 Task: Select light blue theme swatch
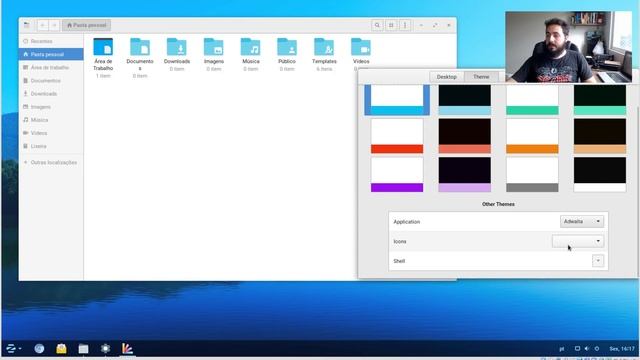pyautogui.click(x=397, y=100)
